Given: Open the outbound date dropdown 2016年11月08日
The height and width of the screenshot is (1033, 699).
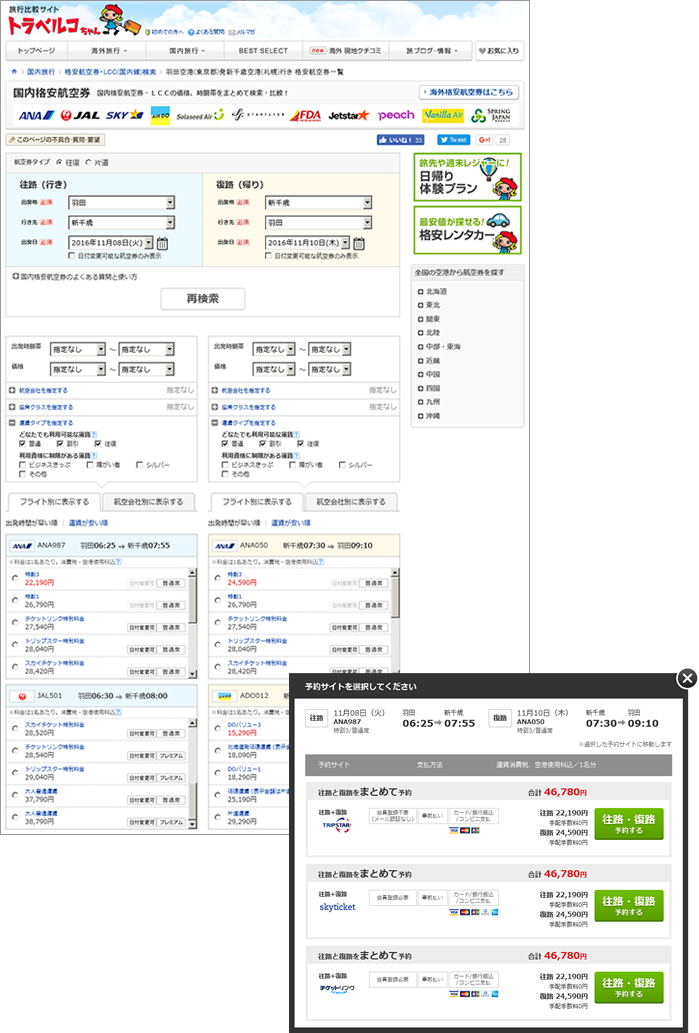Looking at the screenshot, I should [111, 243].
